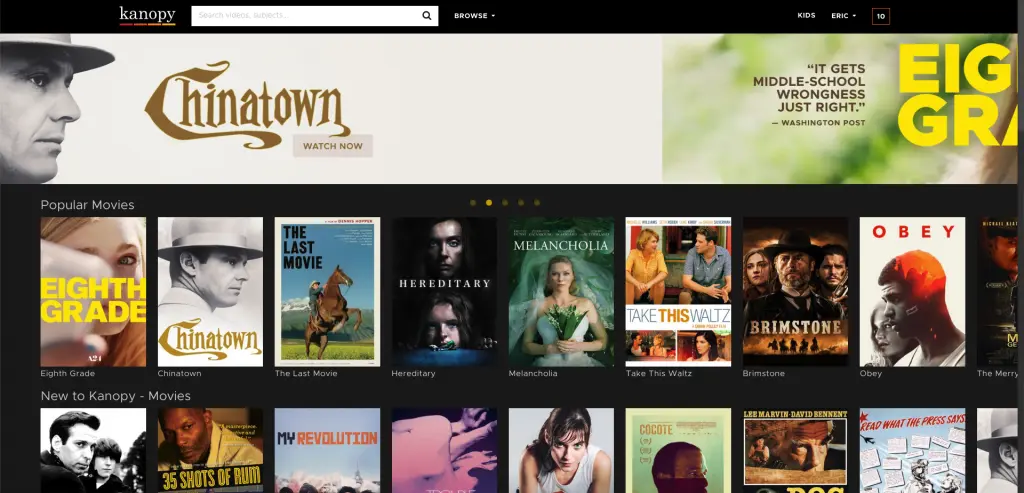Open the woman in white tank top poster
The height and width of the screenshot is (493, 1024).
pos(561,451)
